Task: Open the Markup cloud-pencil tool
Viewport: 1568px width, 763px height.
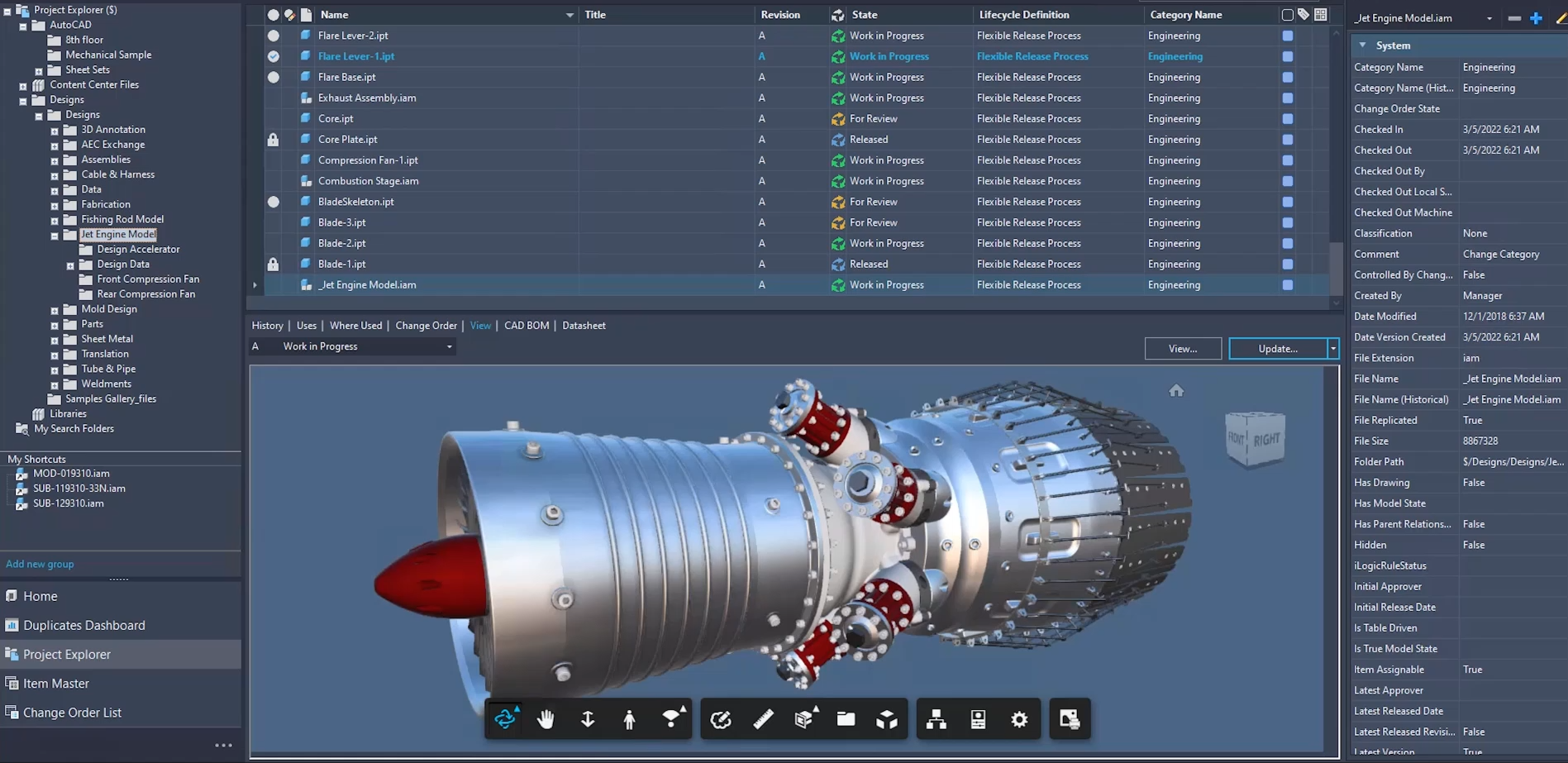Action: (721, 719)
